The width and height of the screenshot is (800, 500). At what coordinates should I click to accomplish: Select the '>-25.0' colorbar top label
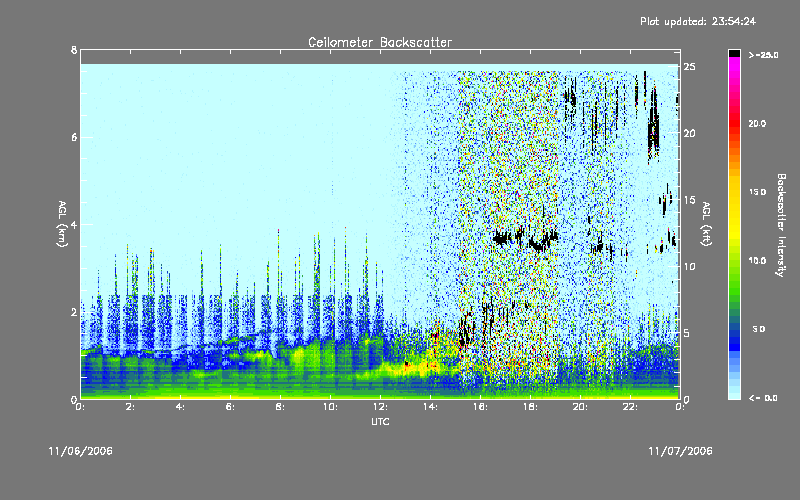(763, 55)
